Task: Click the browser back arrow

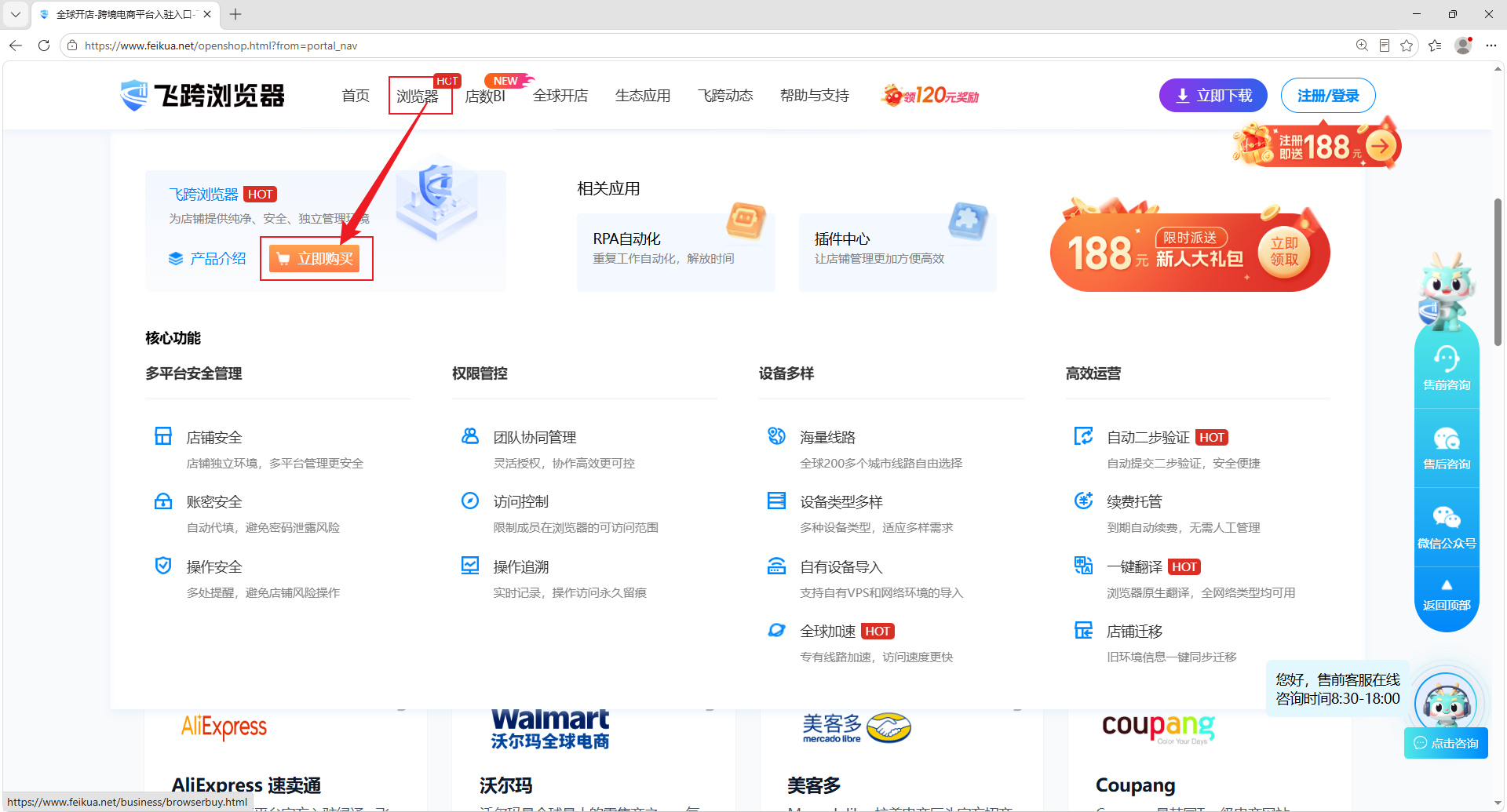Action: click(x=16, y=46)
